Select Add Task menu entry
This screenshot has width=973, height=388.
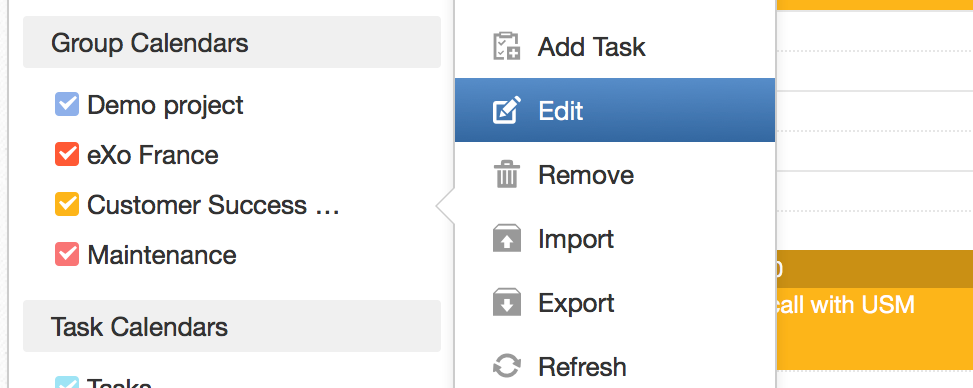[x=614, y=47]
